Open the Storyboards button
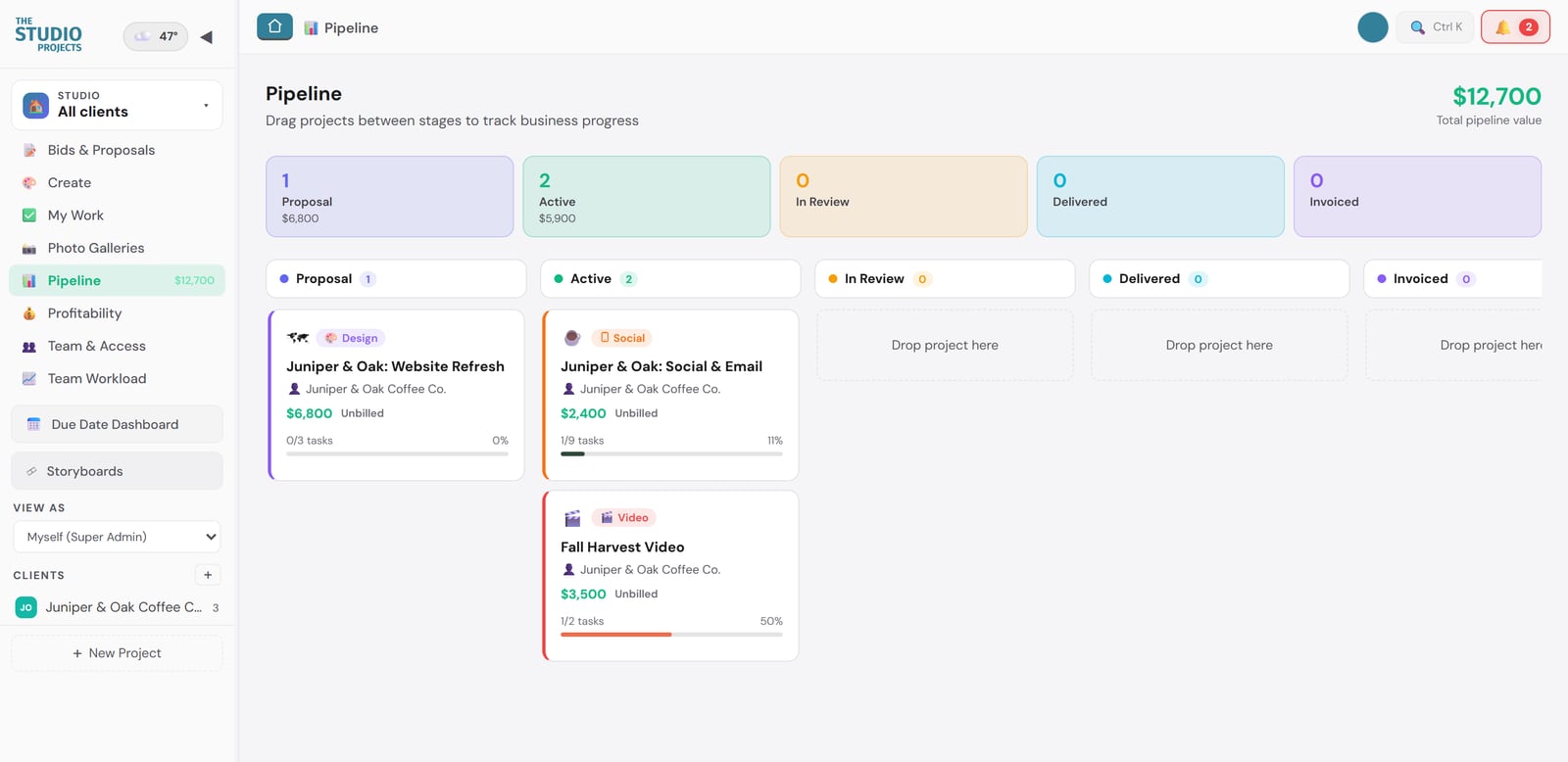The width and height of the screenshot is (1568, 762). 117,471
